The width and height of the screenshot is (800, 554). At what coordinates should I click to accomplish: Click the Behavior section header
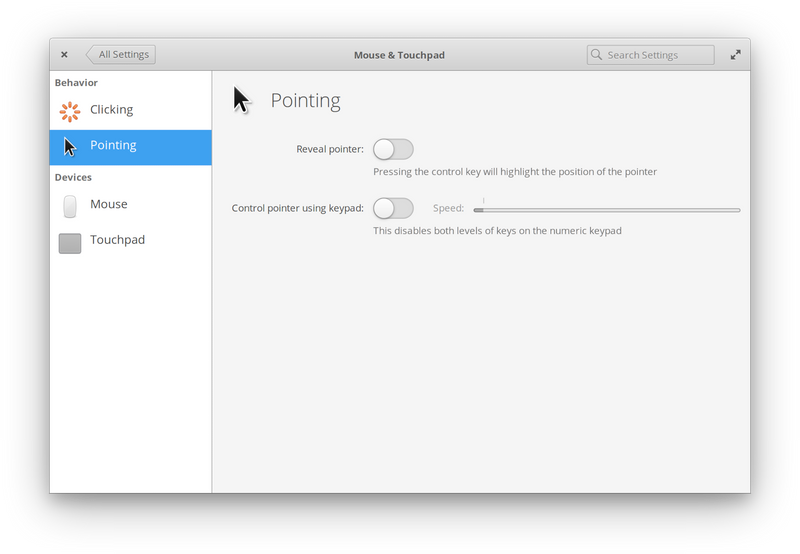[x=76, y=83]
